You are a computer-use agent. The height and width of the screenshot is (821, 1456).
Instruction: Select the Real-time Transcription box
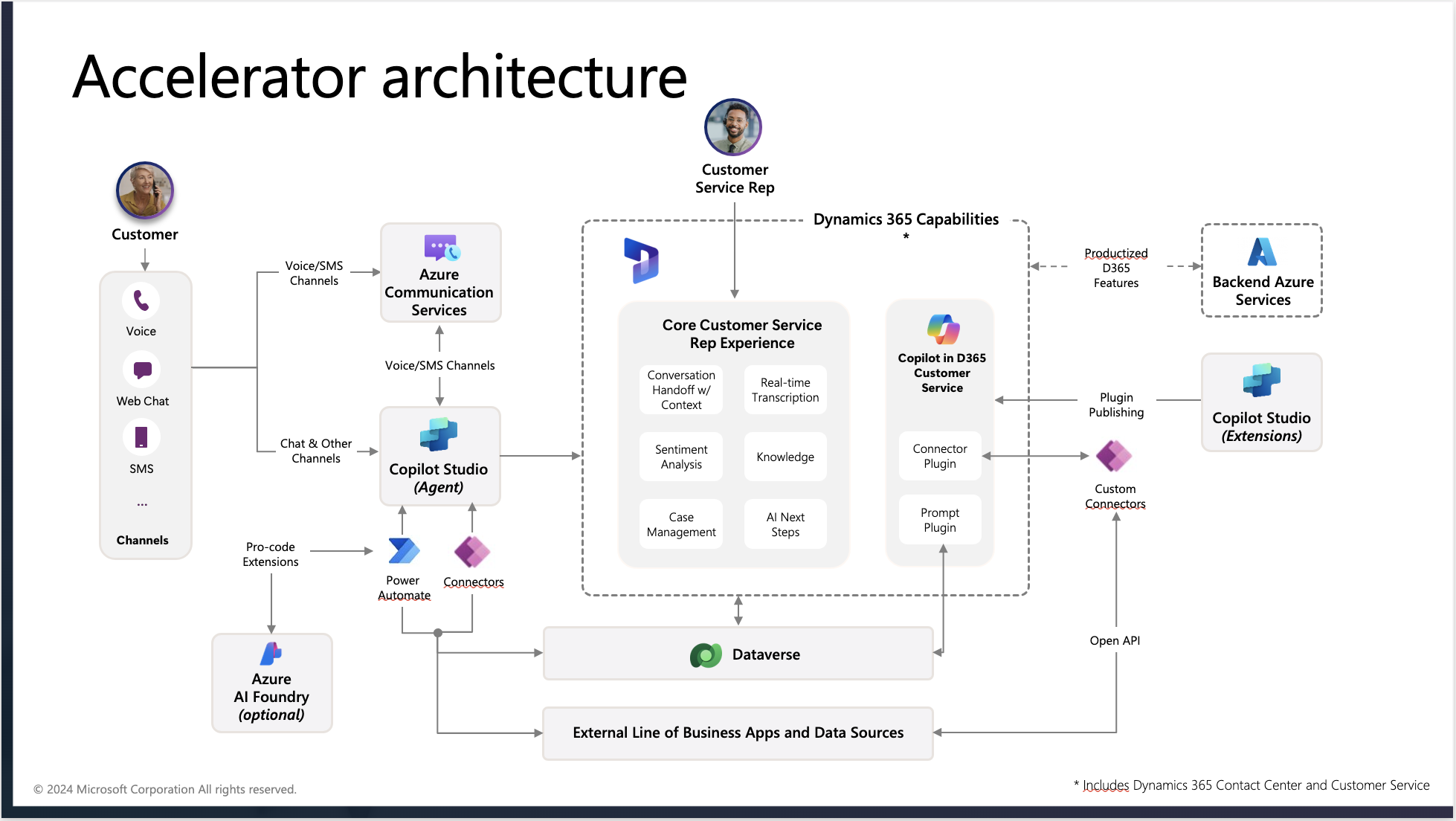click(785, 390)
